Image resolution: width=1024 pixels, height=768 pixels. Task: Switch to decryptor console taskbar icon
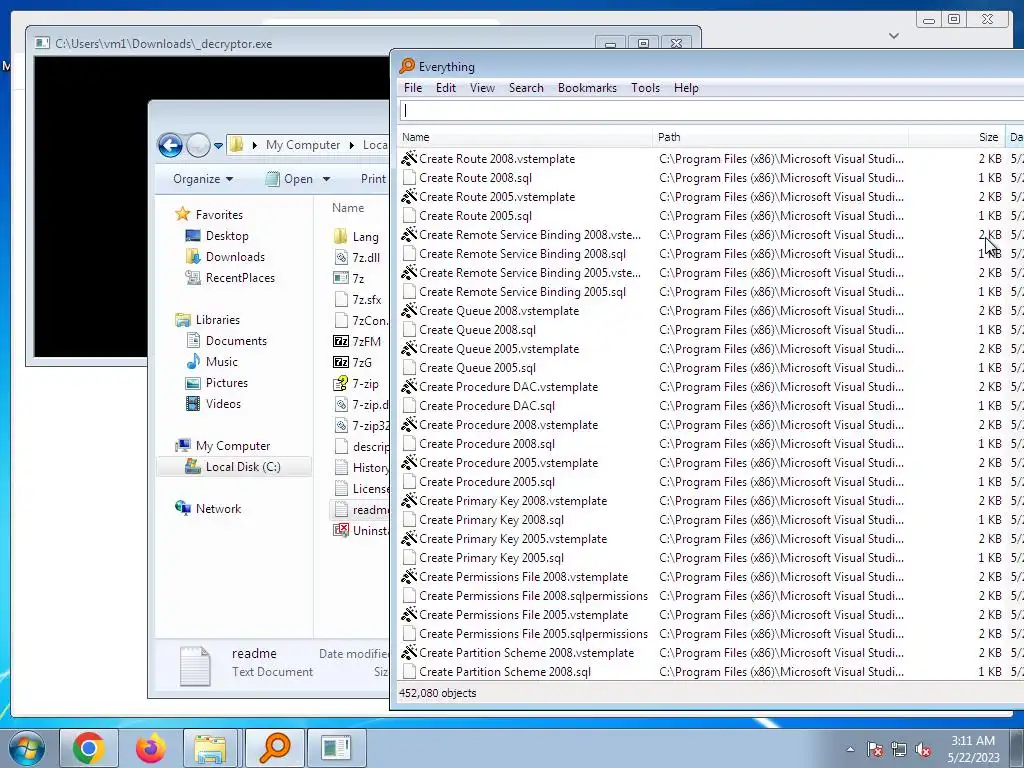[x=336, y=748]
